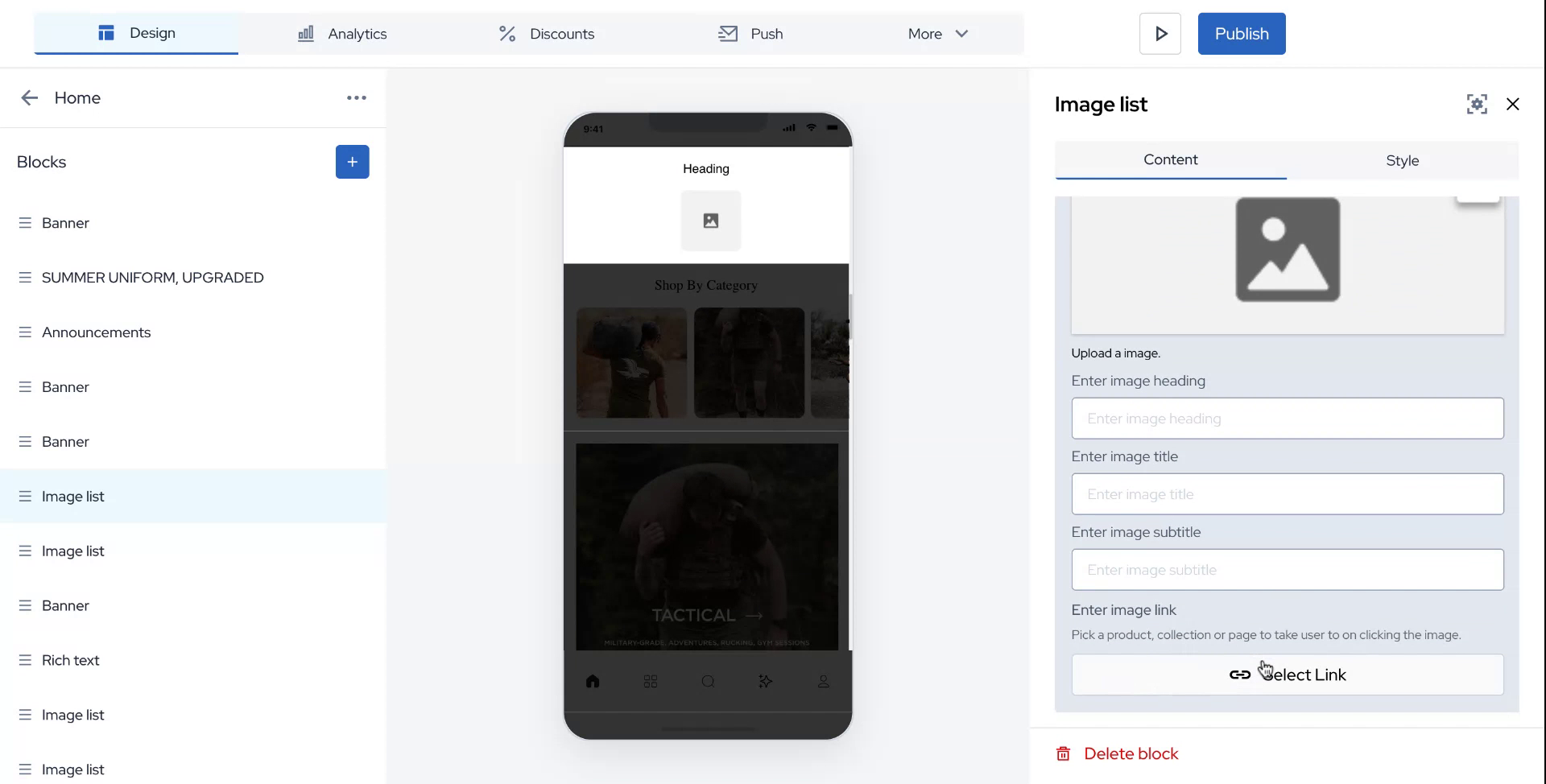Open the Push section
The width and height of the screenshot is (1546, 784).
(749, 34)
